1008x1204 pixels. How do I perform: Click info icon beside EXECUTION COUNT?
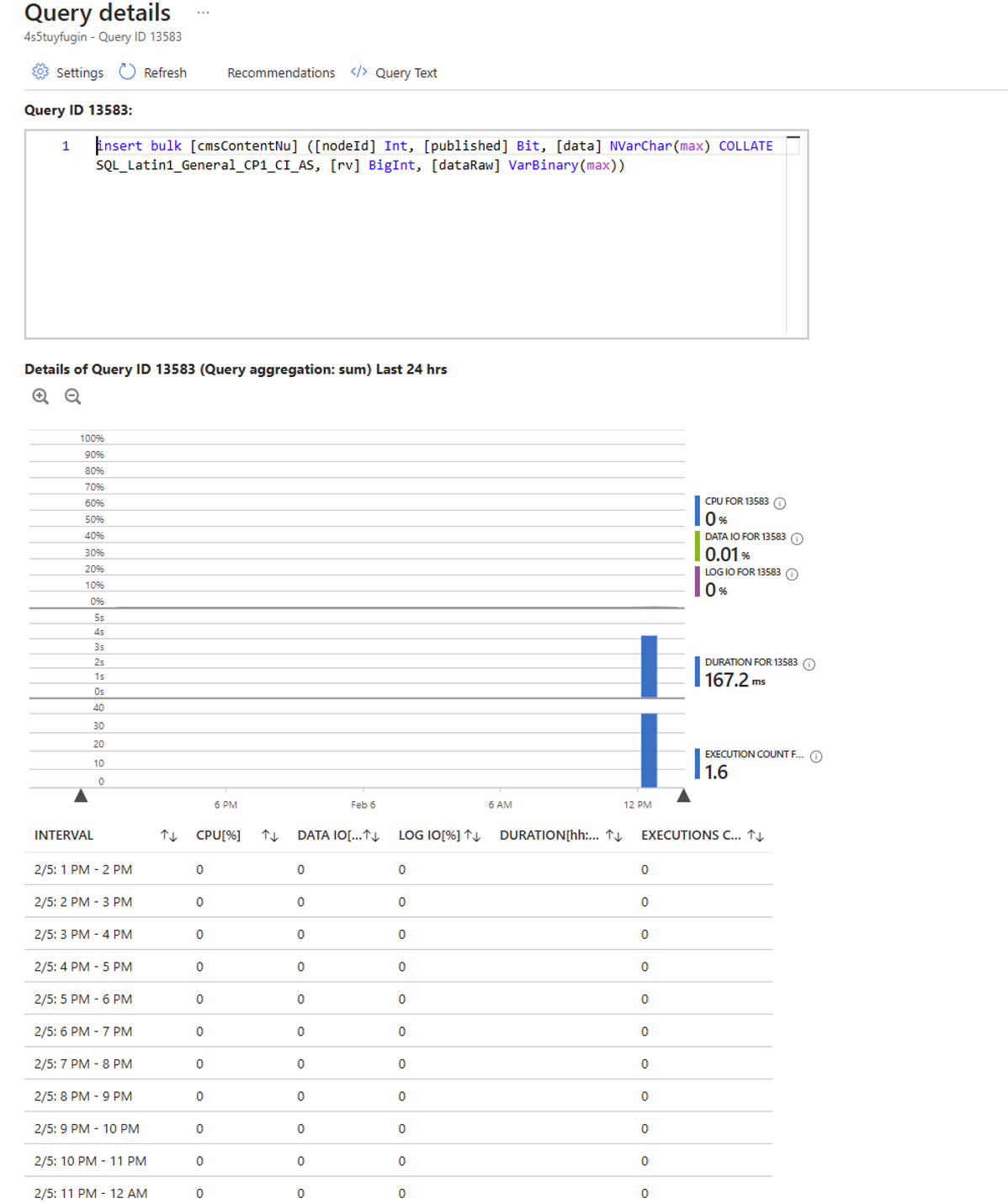tap(816, 756)
